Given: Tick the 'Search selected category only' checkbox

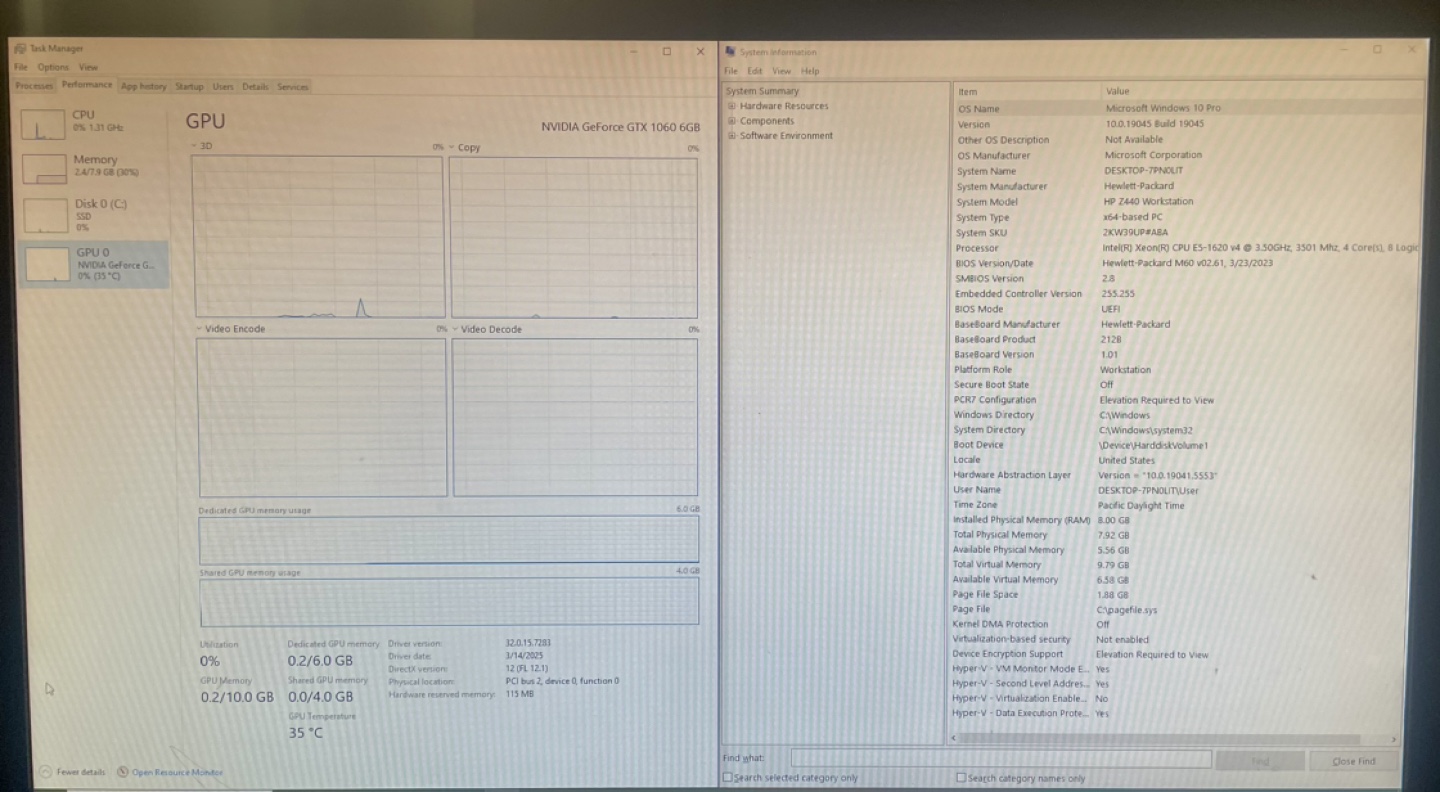Looking at the screenshot, I should (x=728, y=777).
